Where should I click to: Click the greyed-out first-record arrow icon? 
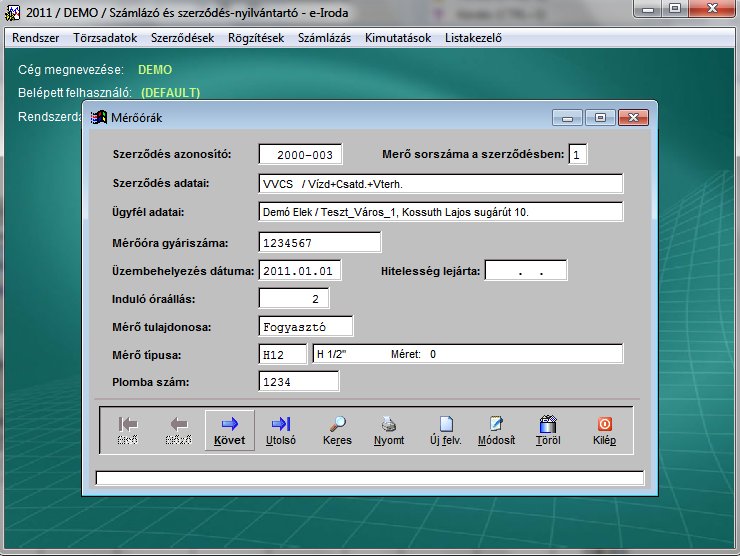[127, 431]
